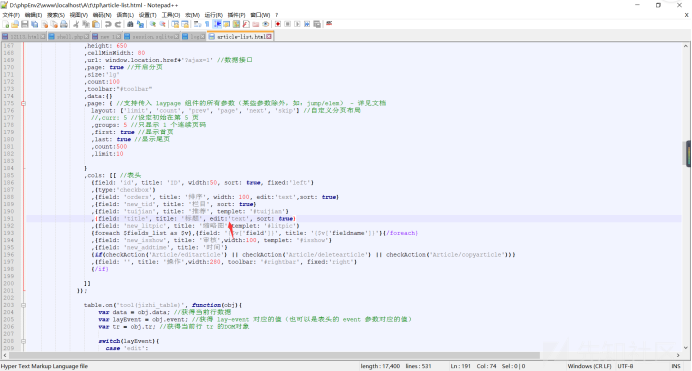Close the article-list.html tab
The width and height of the screenshot is (692, 371).
pos(269,37)
